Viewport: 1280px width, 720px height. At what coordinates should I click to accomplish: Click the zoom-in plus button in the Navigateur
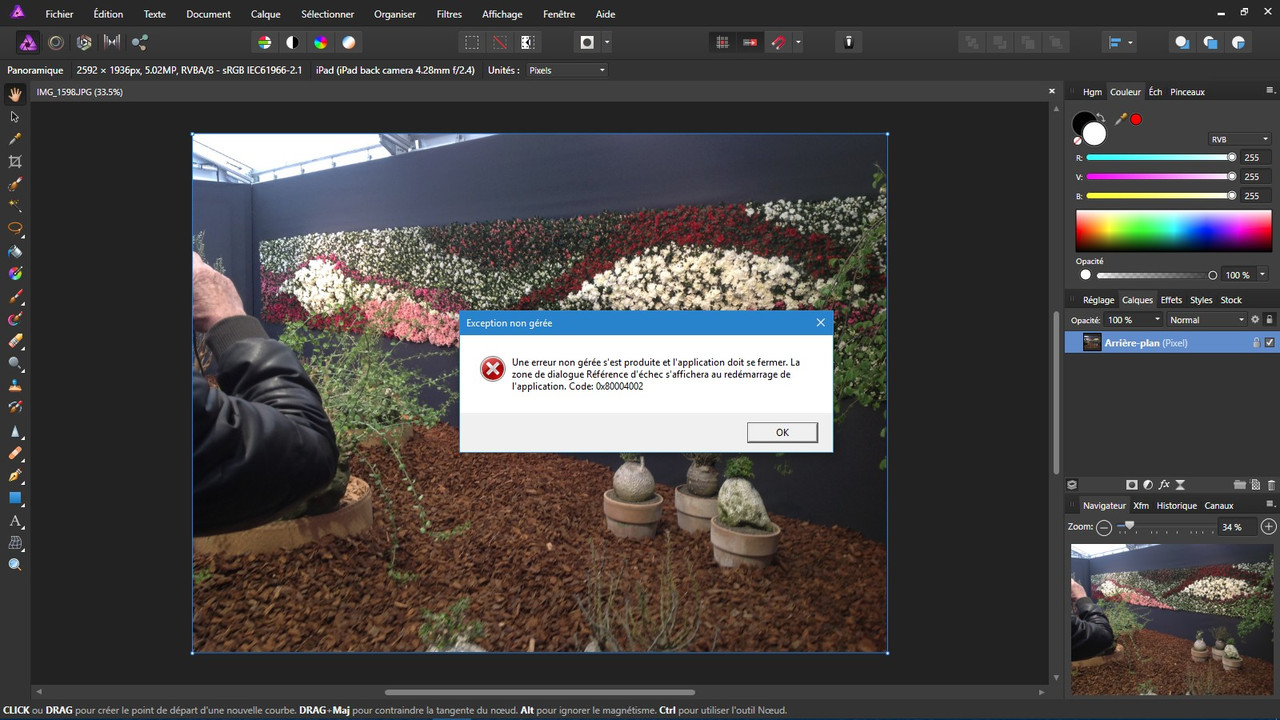[1268, 526]
